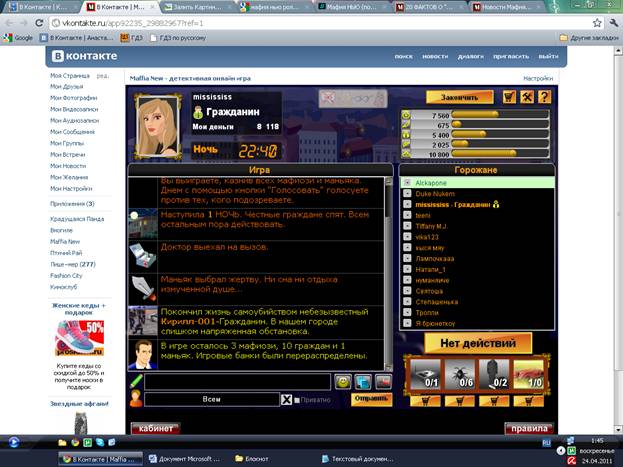Screen dimensions: 623x467
Task: Click the Отправить send button
Action: (x=371, y=399)
